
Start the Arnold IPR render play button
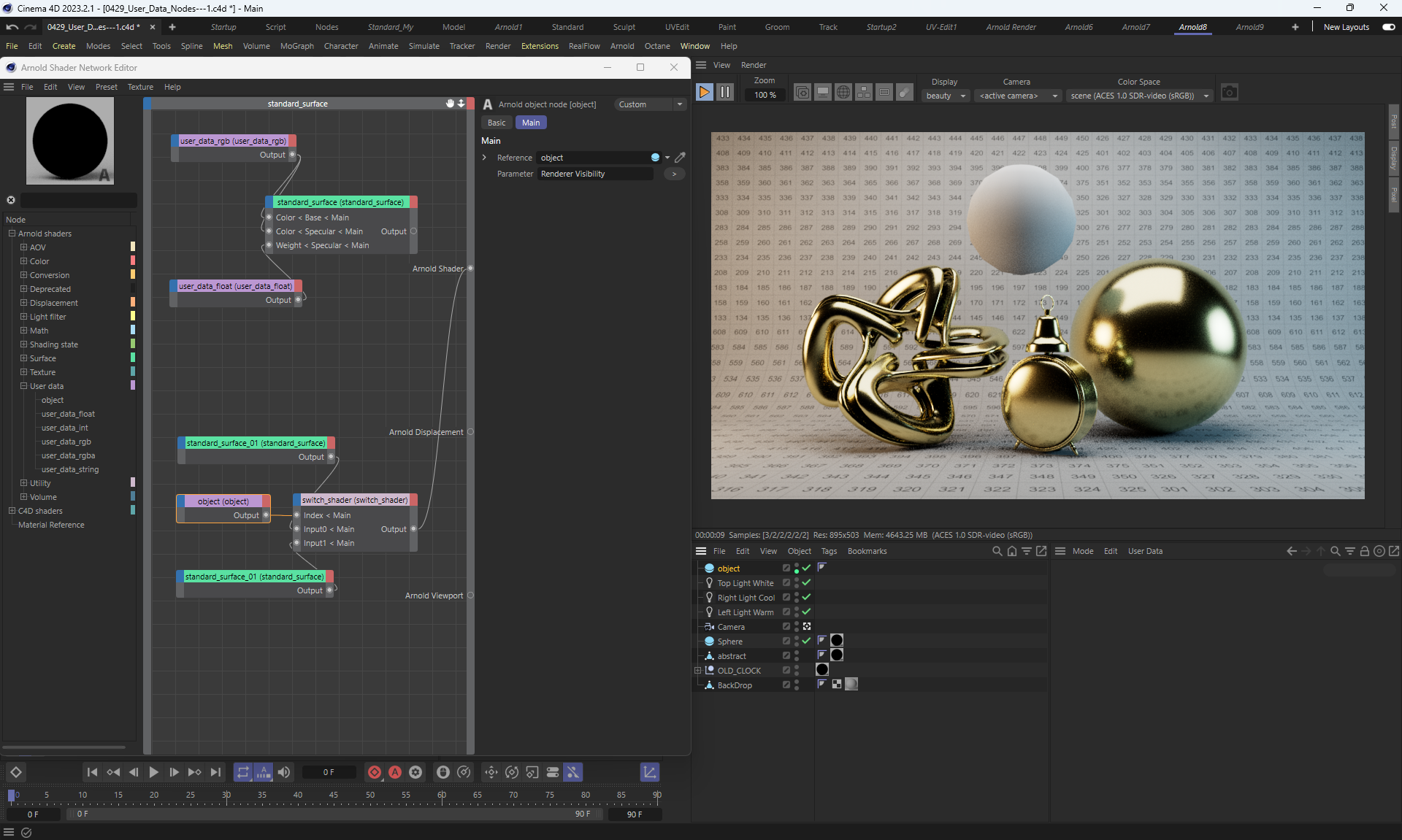(704, 93)
